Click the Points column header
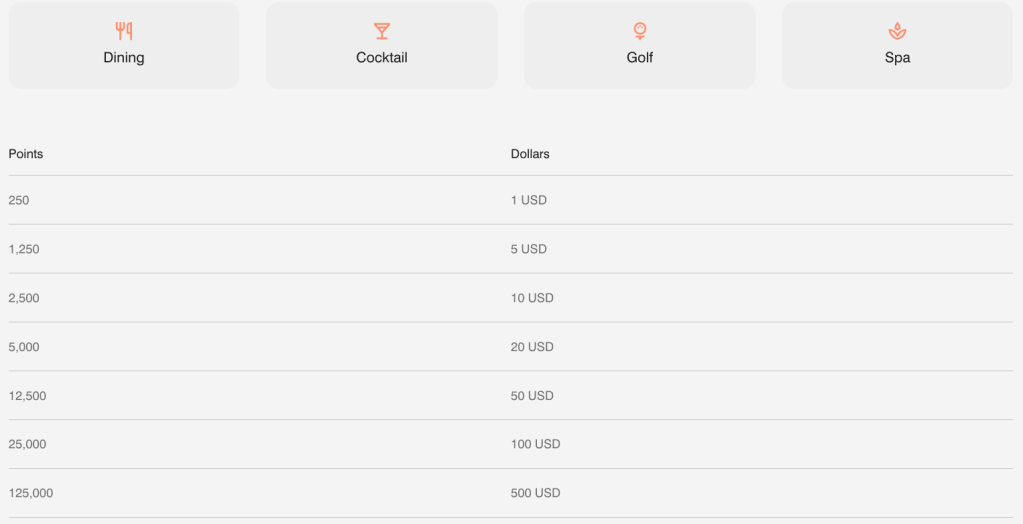Image resolution: width=1023 pixels, height=524 pixels. tap(26, 154)
